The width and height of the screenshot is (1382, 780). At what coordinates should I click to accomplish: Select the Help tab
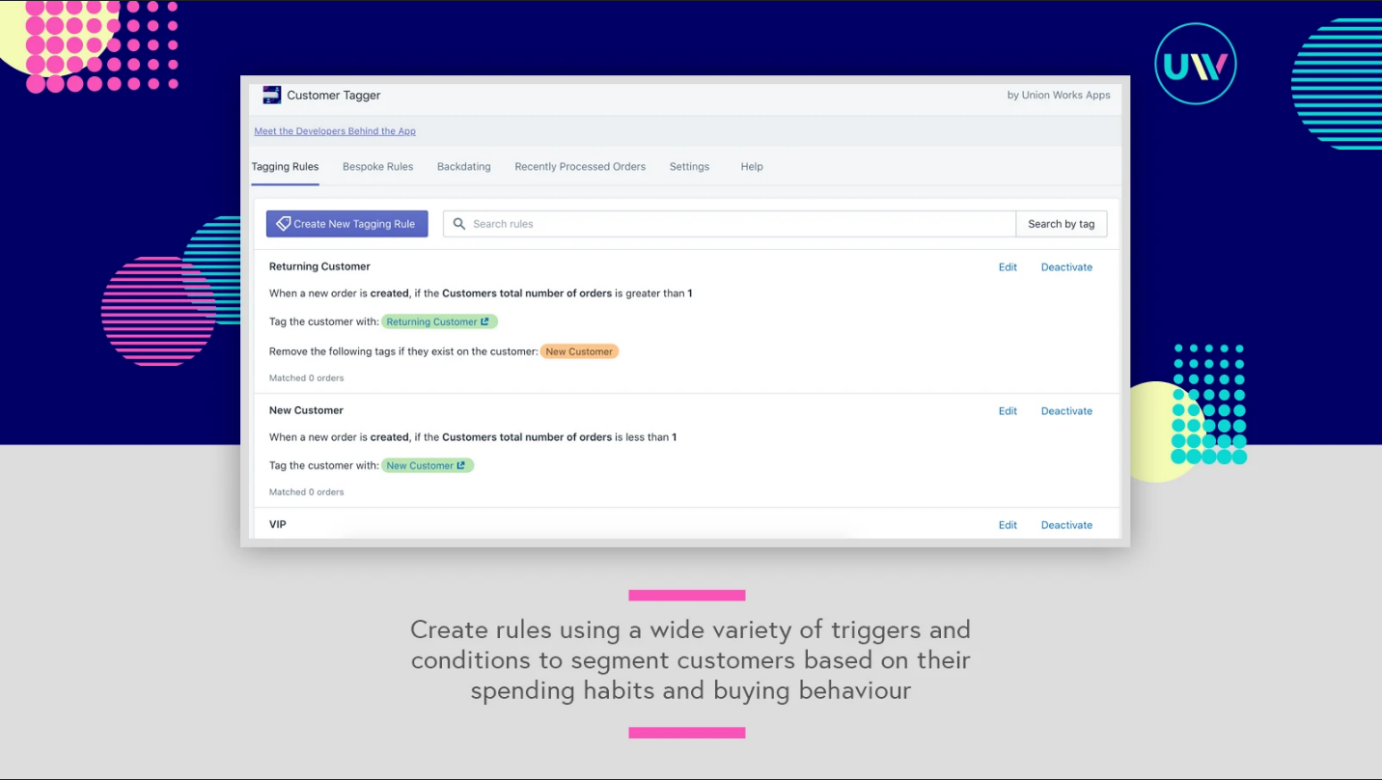(x=751, y=167)
